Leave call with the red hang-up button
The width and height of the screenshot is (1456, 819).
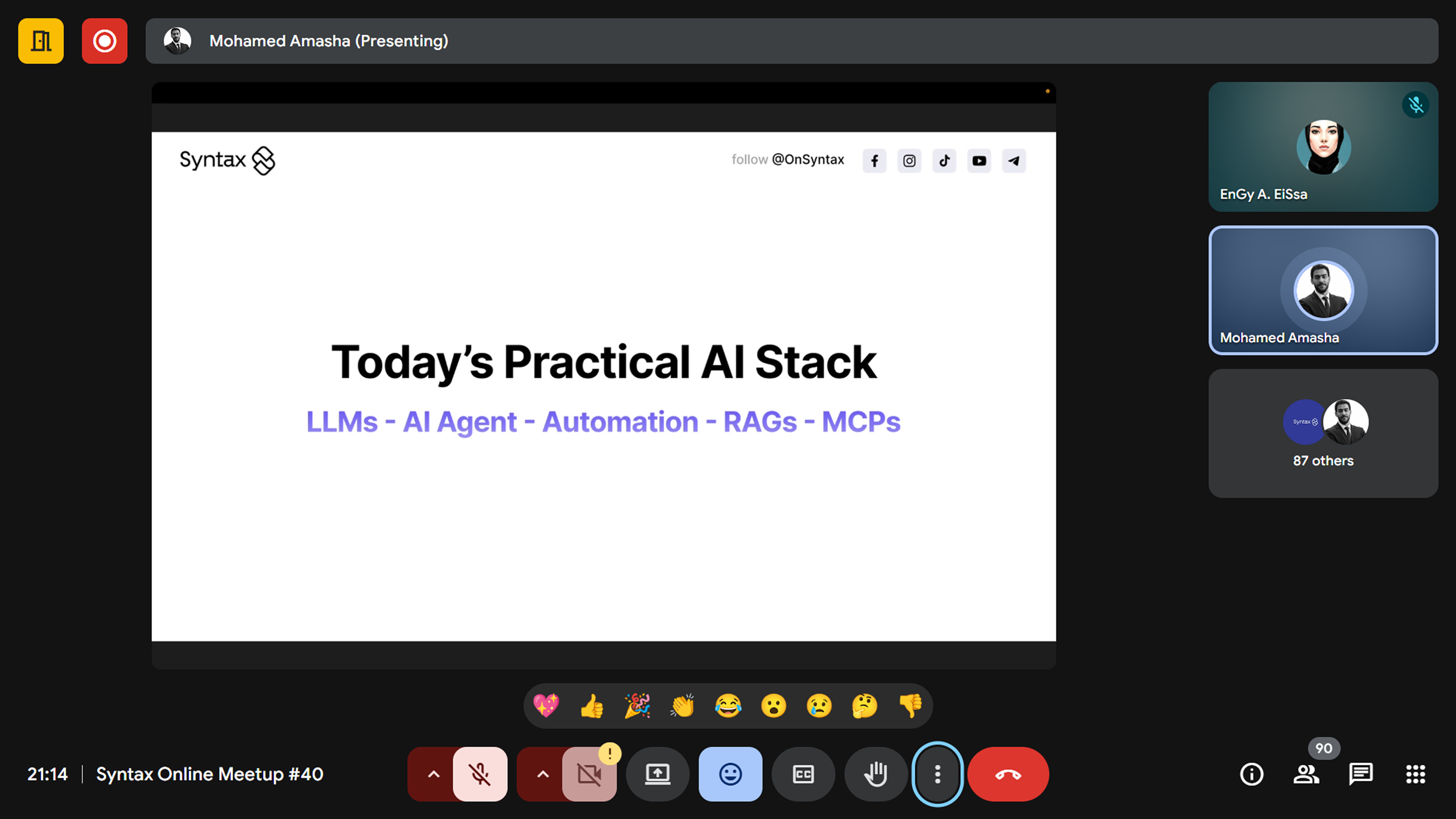coord(1008,774)
